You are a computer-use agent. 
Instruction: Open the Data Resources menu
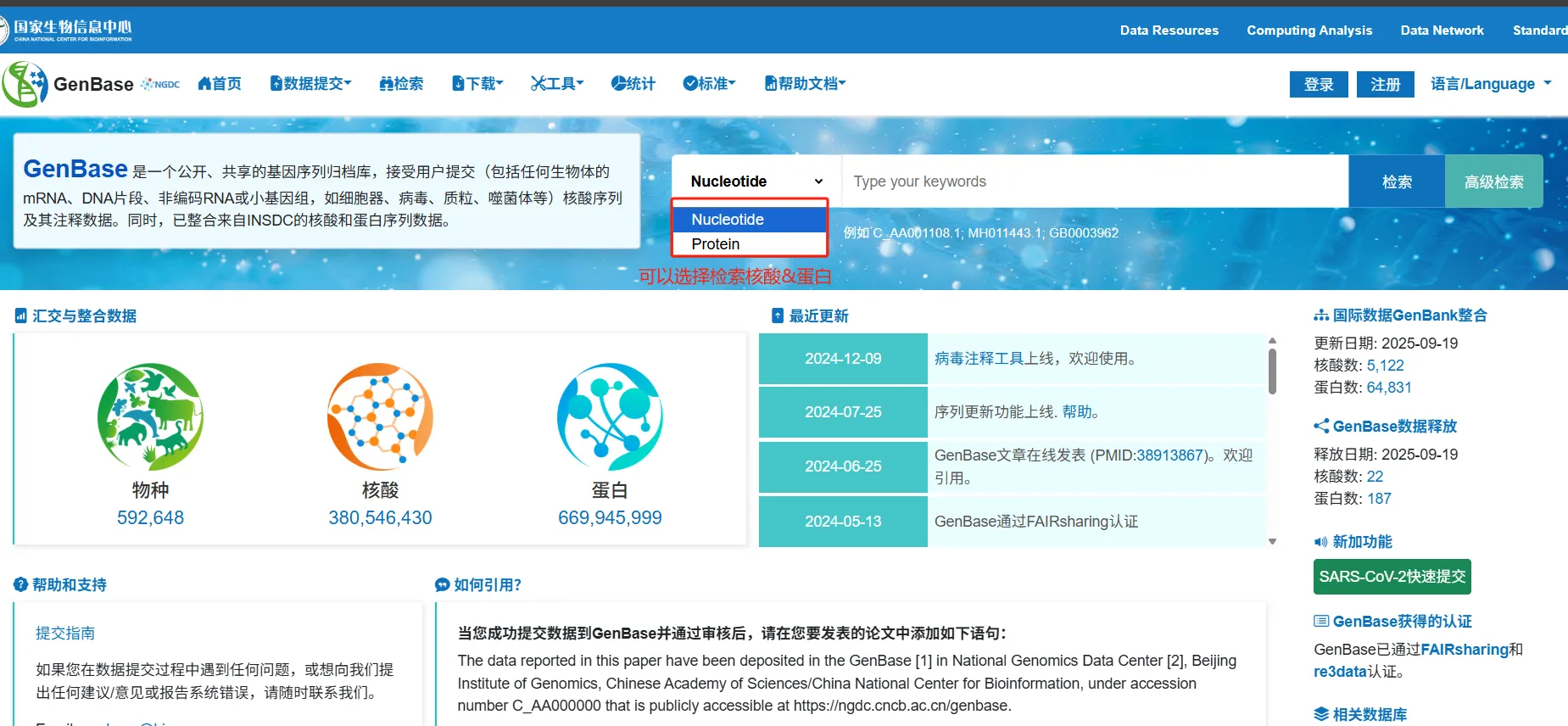click(1169, 31)
